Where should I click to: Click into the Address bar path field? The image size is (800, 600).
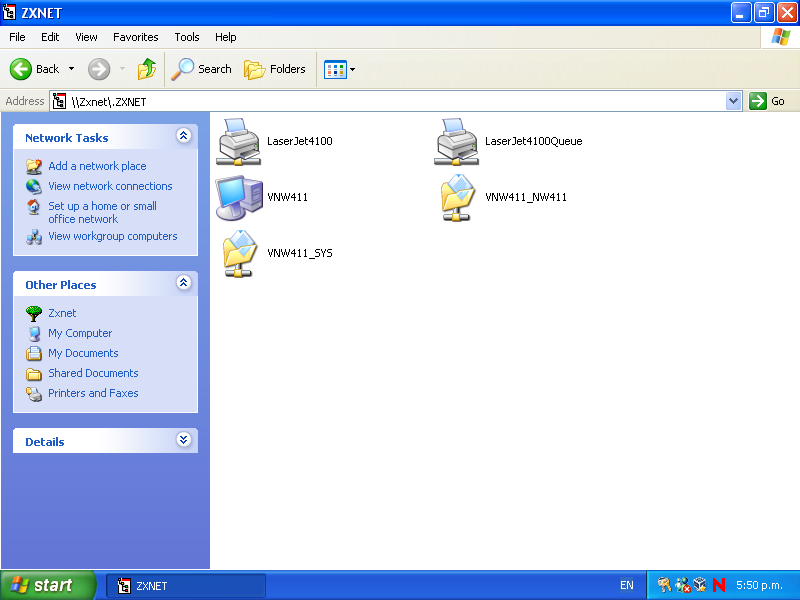point(395,101)
